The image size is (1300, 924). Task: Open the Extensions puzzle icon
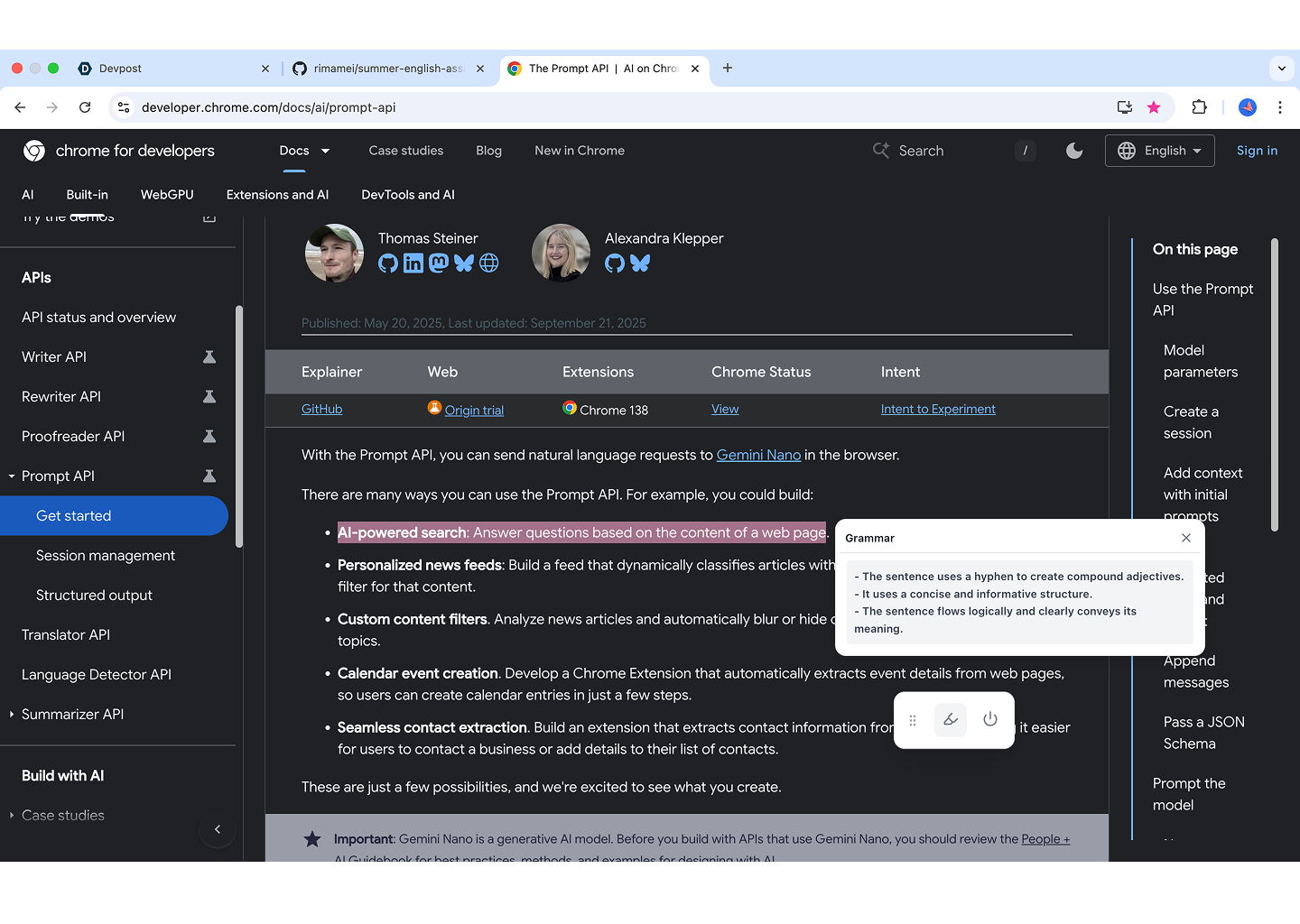tap(1199, 107)
